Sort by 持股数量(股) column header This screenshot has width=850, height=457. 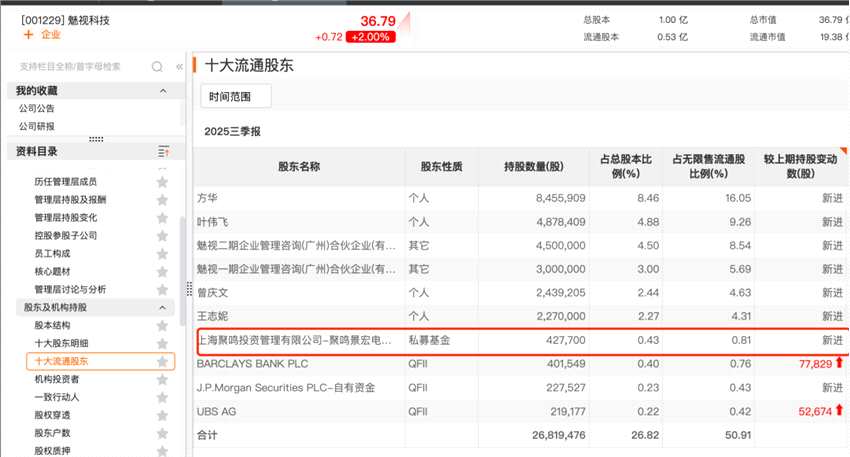coord(533,166)
